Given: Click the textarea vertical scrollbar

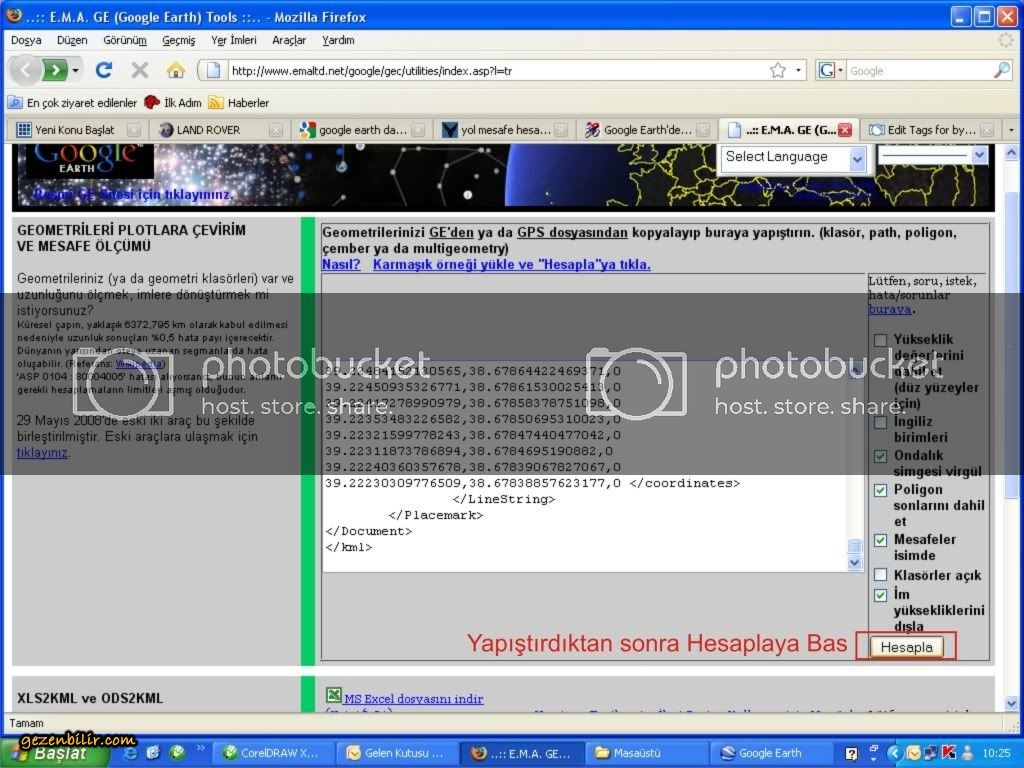Looking at the screenshot, I should pos(854,460).
